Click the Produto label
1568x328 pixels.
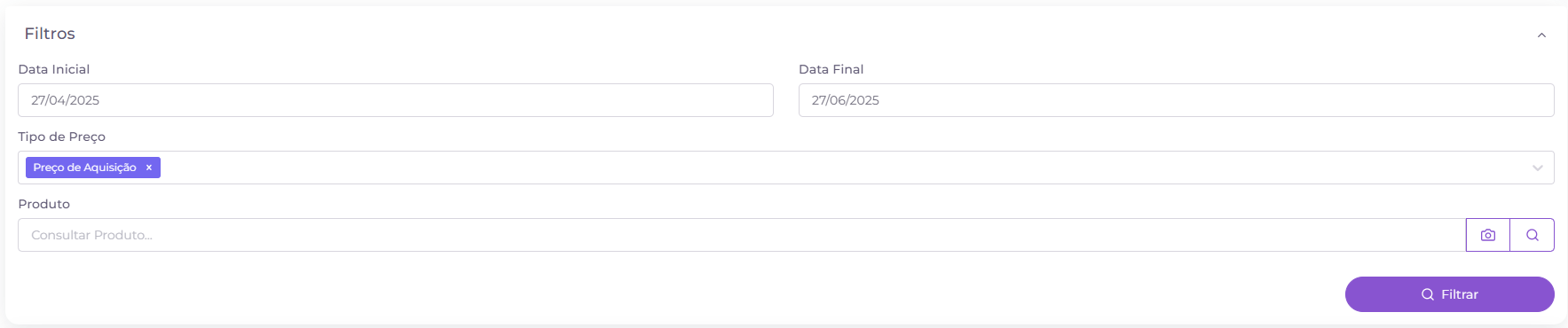(44, 204)
